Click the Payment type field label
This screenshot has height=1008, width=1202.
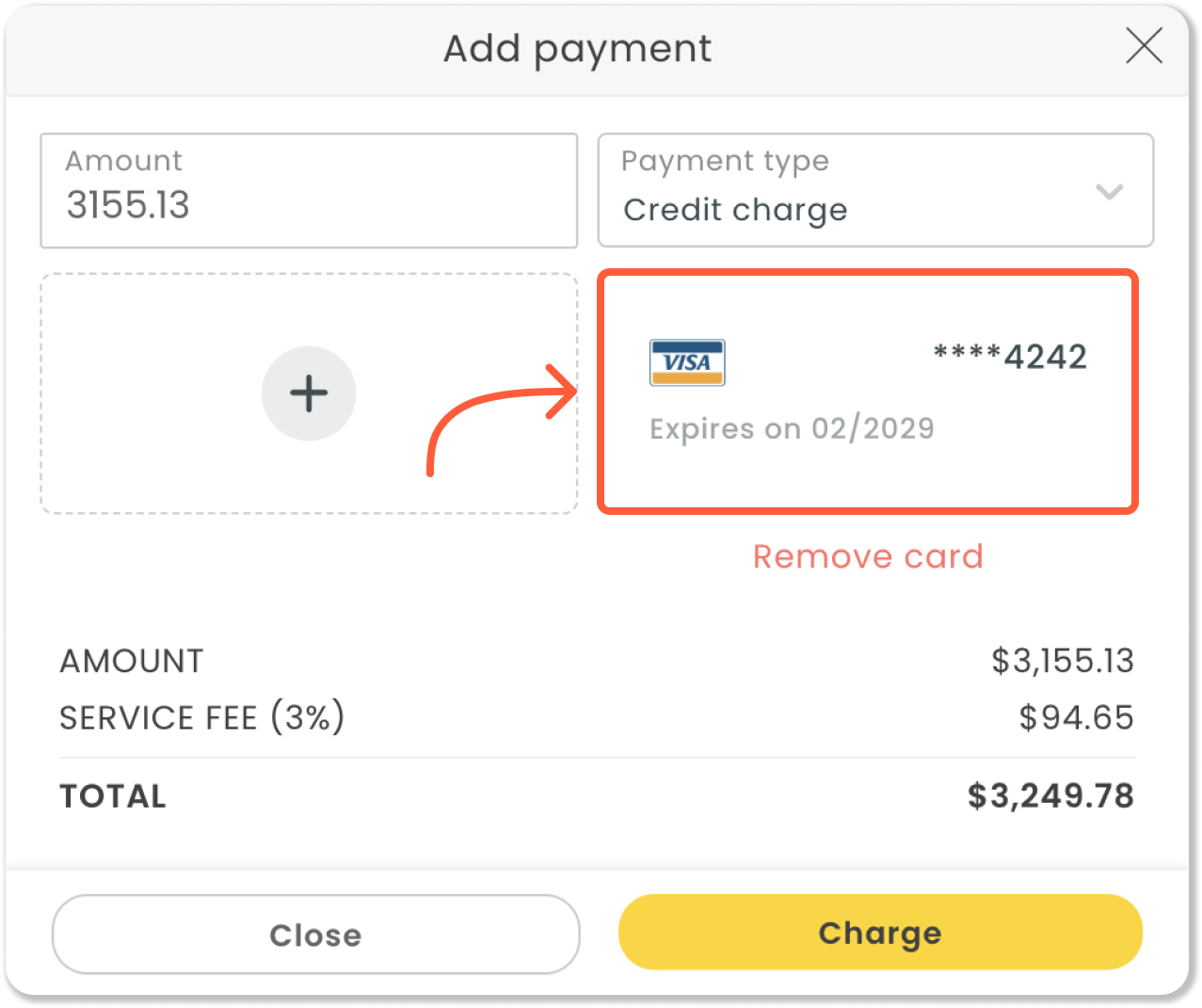pos(725,161)
